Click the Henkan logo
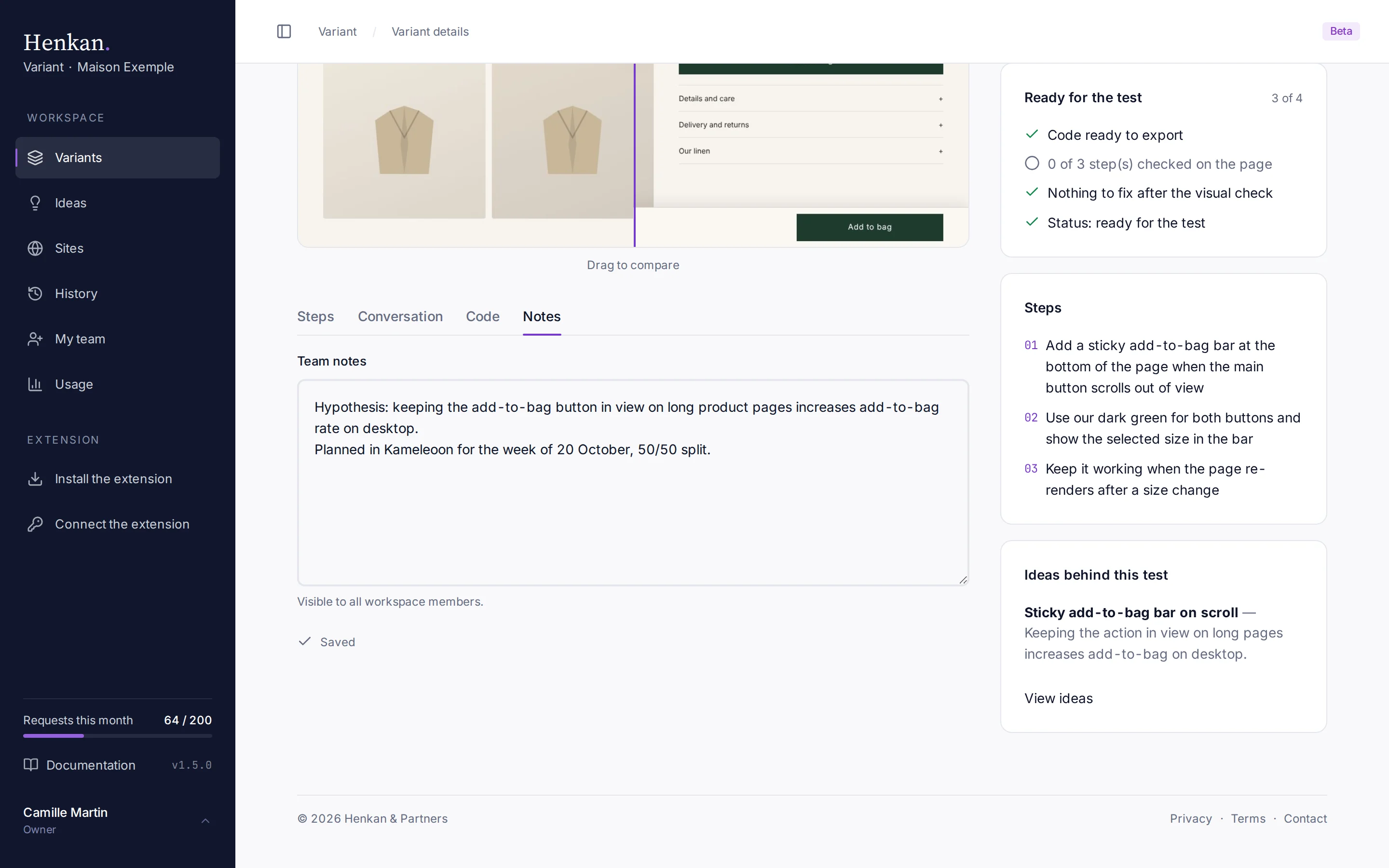The width and height of the screenshot is (1389, 868). tap(66, 42)
